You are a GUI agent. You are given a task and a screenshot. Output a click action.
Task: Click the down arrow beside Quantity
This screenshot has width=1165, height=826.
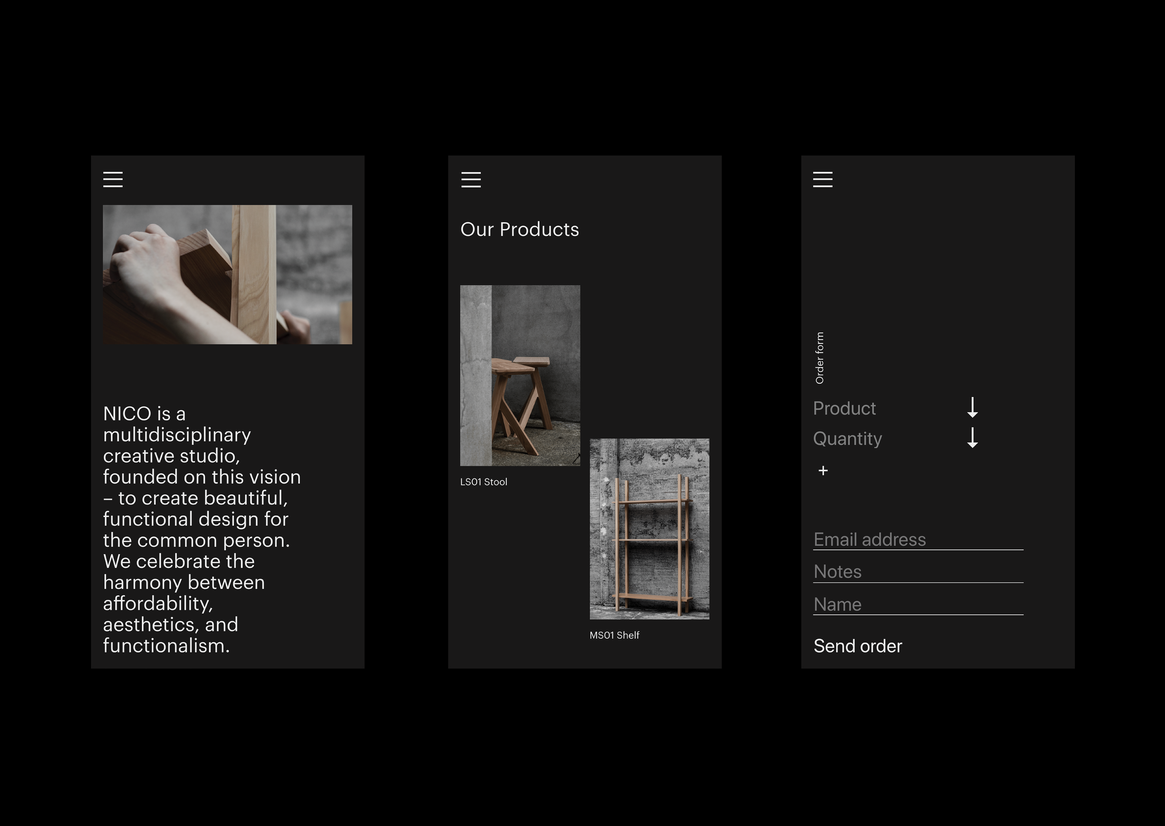tap(972, 438)
